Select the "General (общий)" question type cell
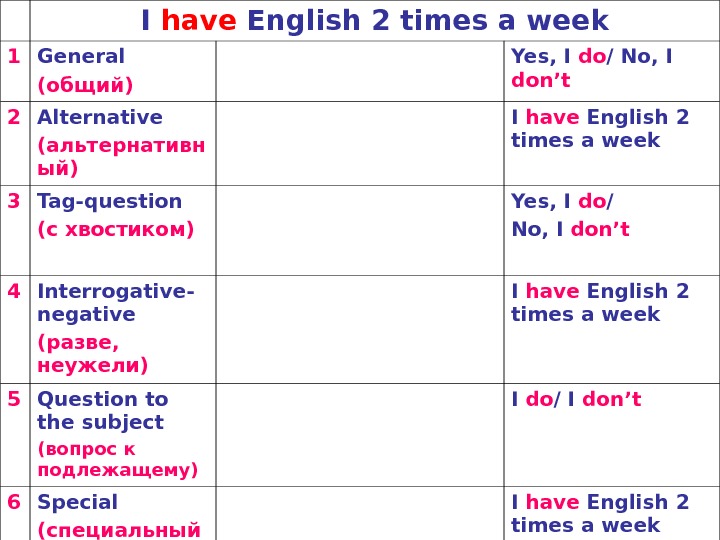Image resolution: width=720 pixels, height=540 pixels. pyautogui.click(x=122, y=70)
